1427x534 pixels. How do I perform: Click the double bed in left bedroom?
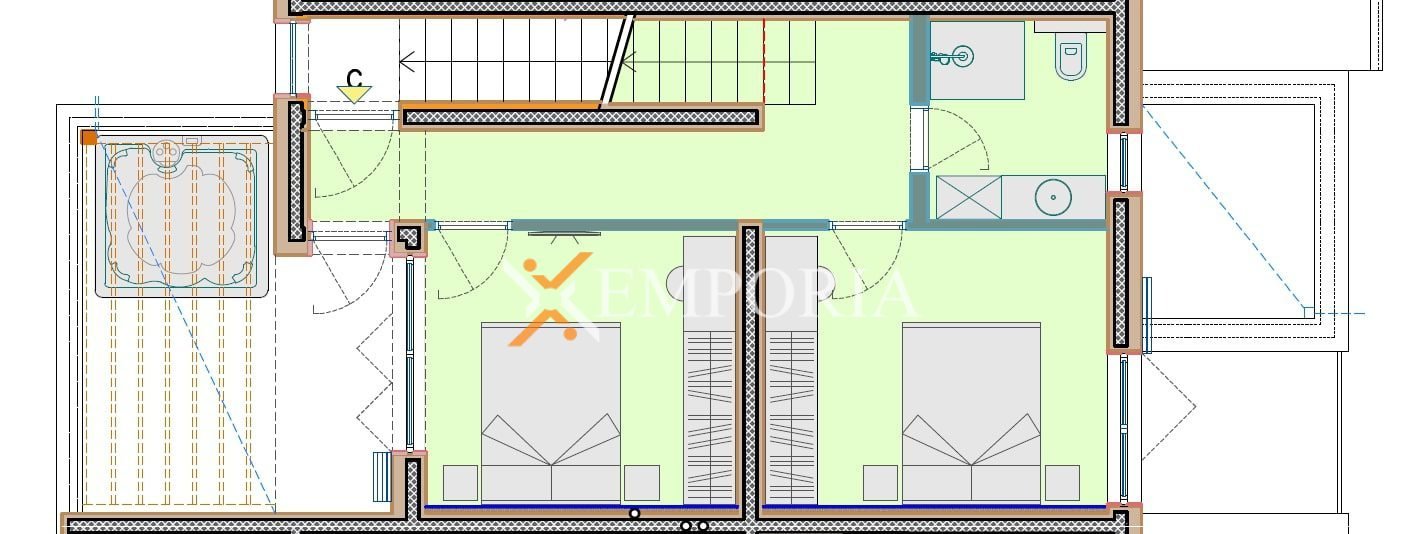[x=551, y=410]
